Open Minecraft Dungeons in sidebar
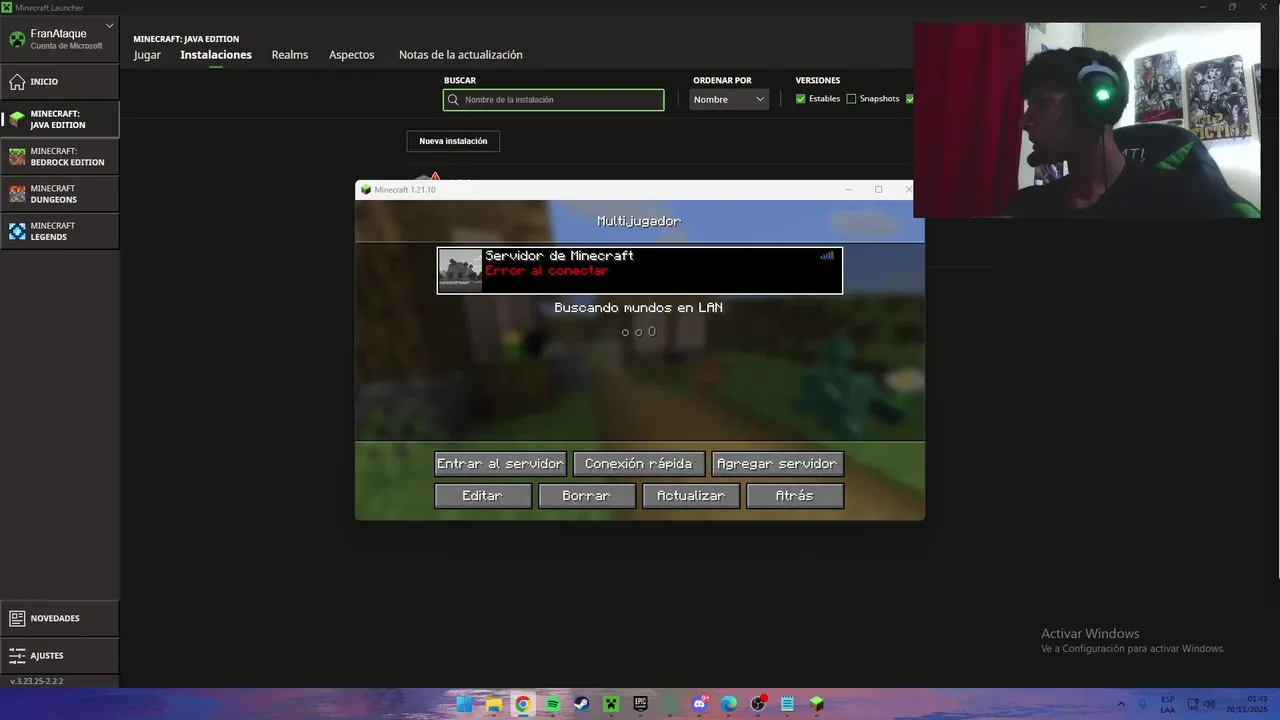This screenshot has height=720, width=1280. pos(60,194)
